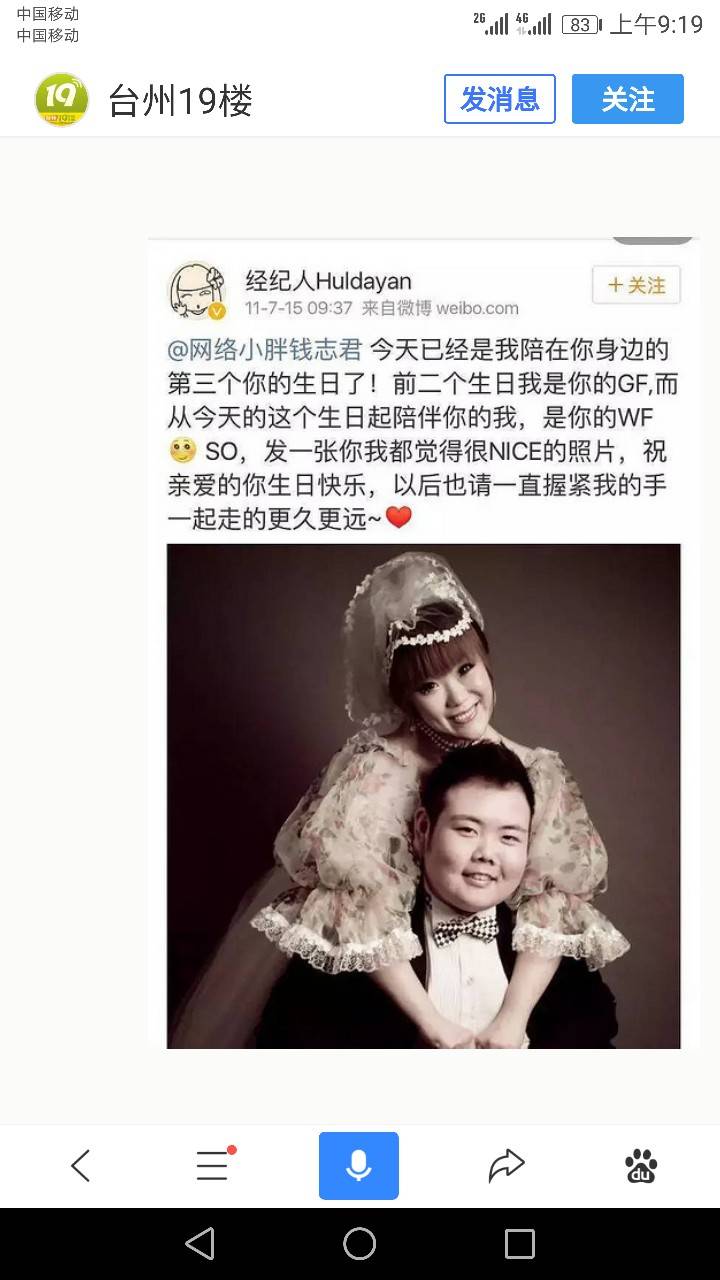
Task: Click the 发消息 button
Action: tap(500, 99)
